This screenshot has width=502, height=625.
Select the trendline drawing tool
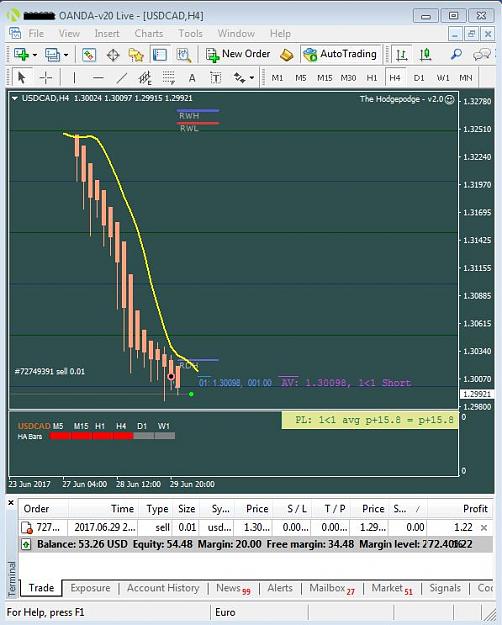click(121, 77)
